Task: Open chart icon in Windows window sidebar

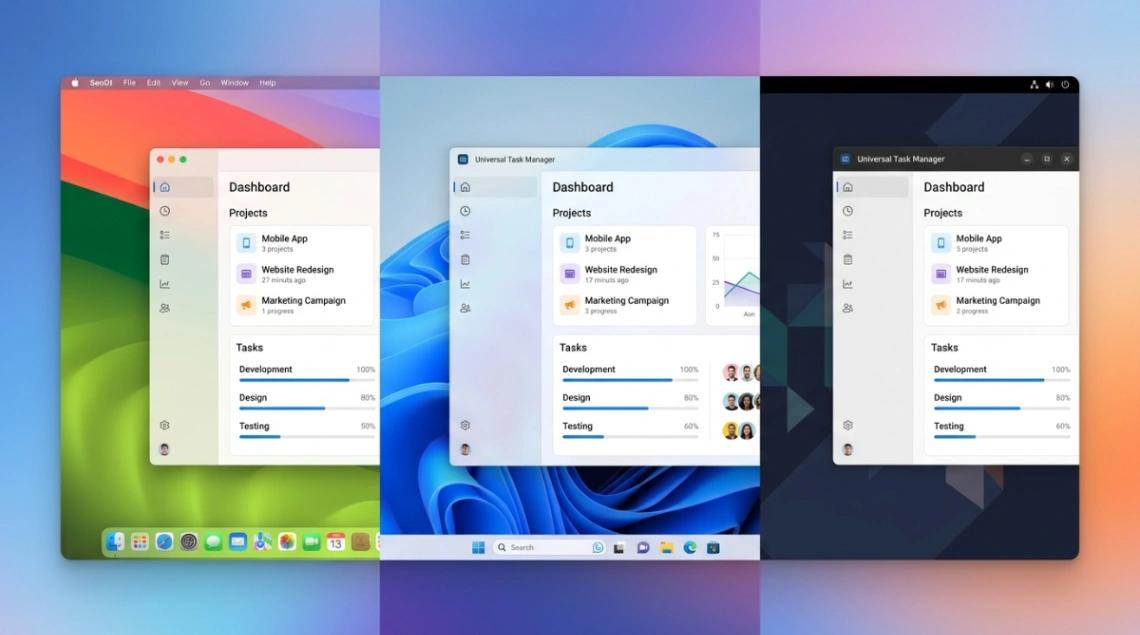Action: click(x=465, y=284)
